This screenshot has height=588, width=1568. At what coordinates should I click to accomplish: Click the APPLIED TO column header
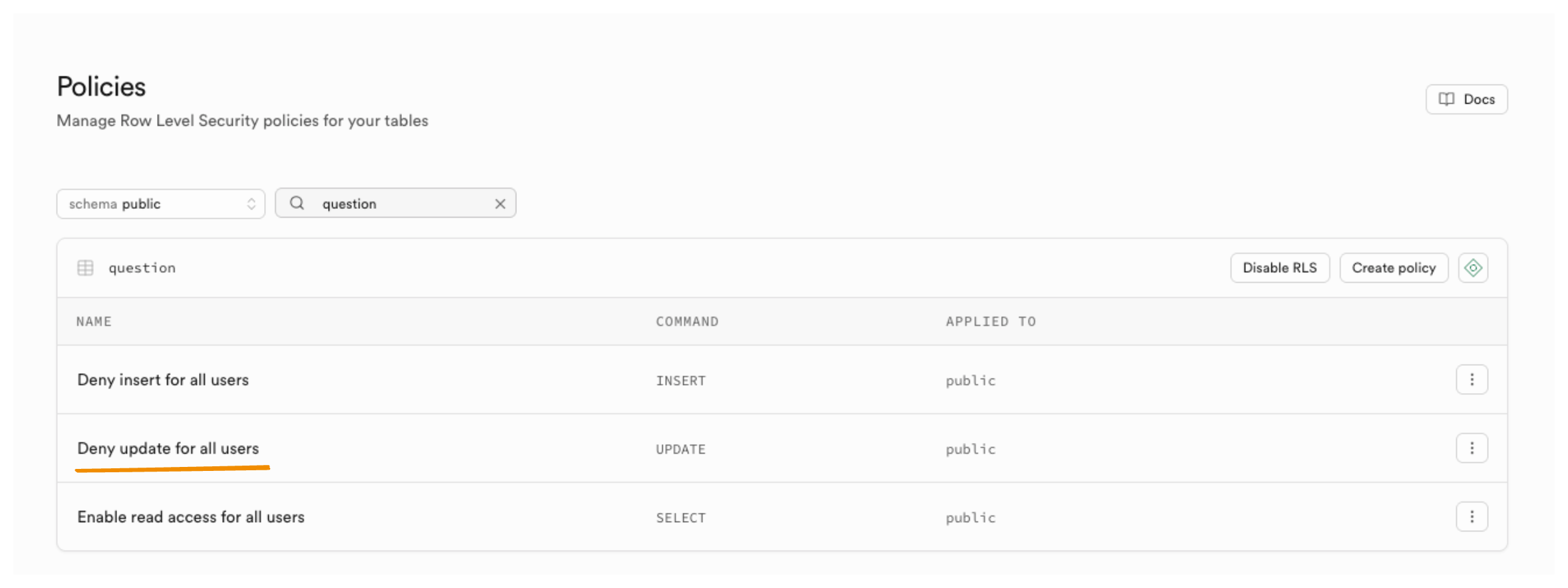click(x=990, y=322)
